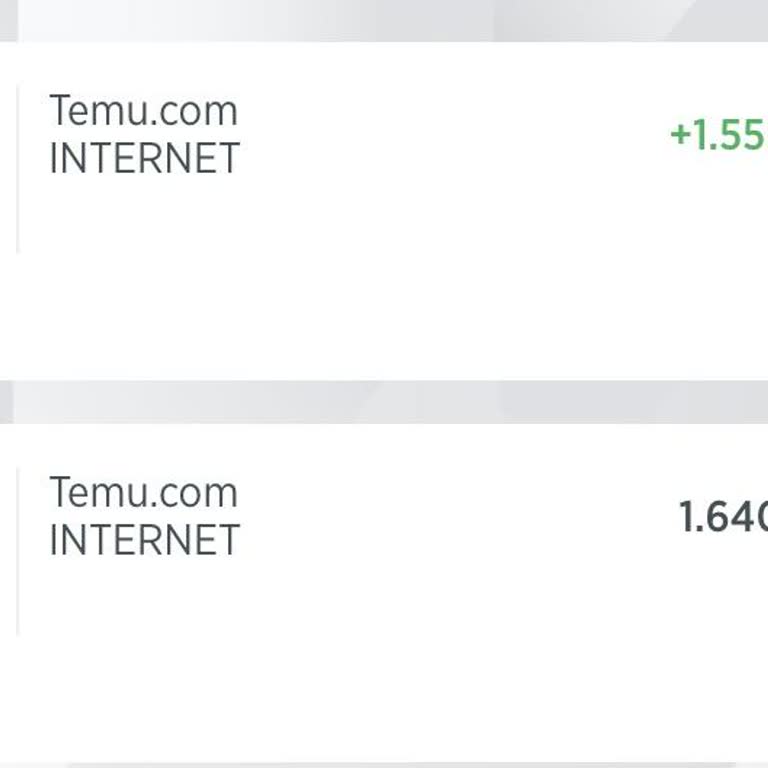
Task: Click the gray strip below the bottom card
Action: pyautogui.click(x=384, y=764)
